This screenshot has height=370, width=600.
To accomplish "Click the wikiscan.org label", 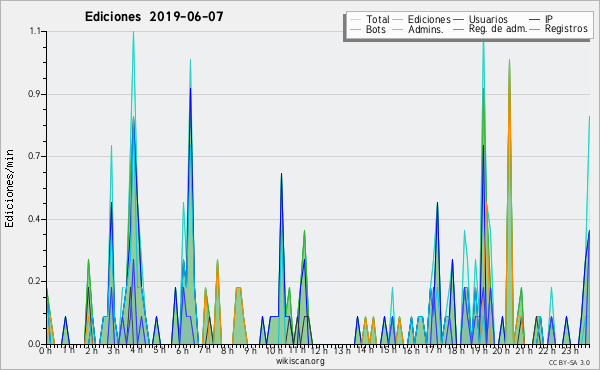I will click(300, 361).
